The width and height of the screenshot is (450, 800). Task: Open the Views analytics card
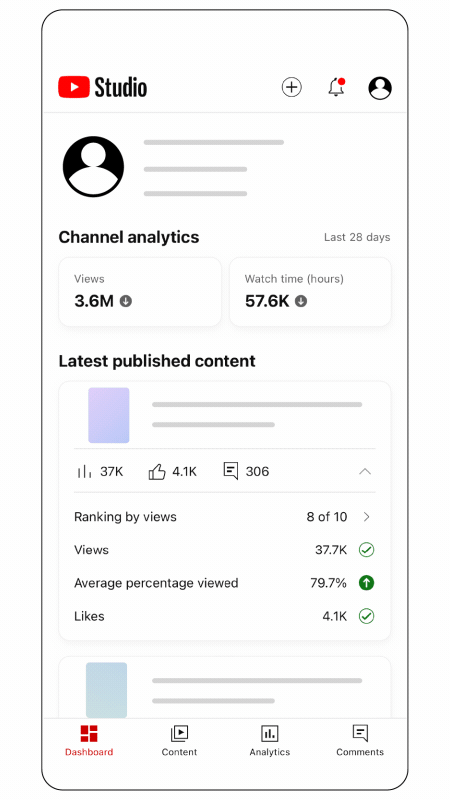[140, 292]
